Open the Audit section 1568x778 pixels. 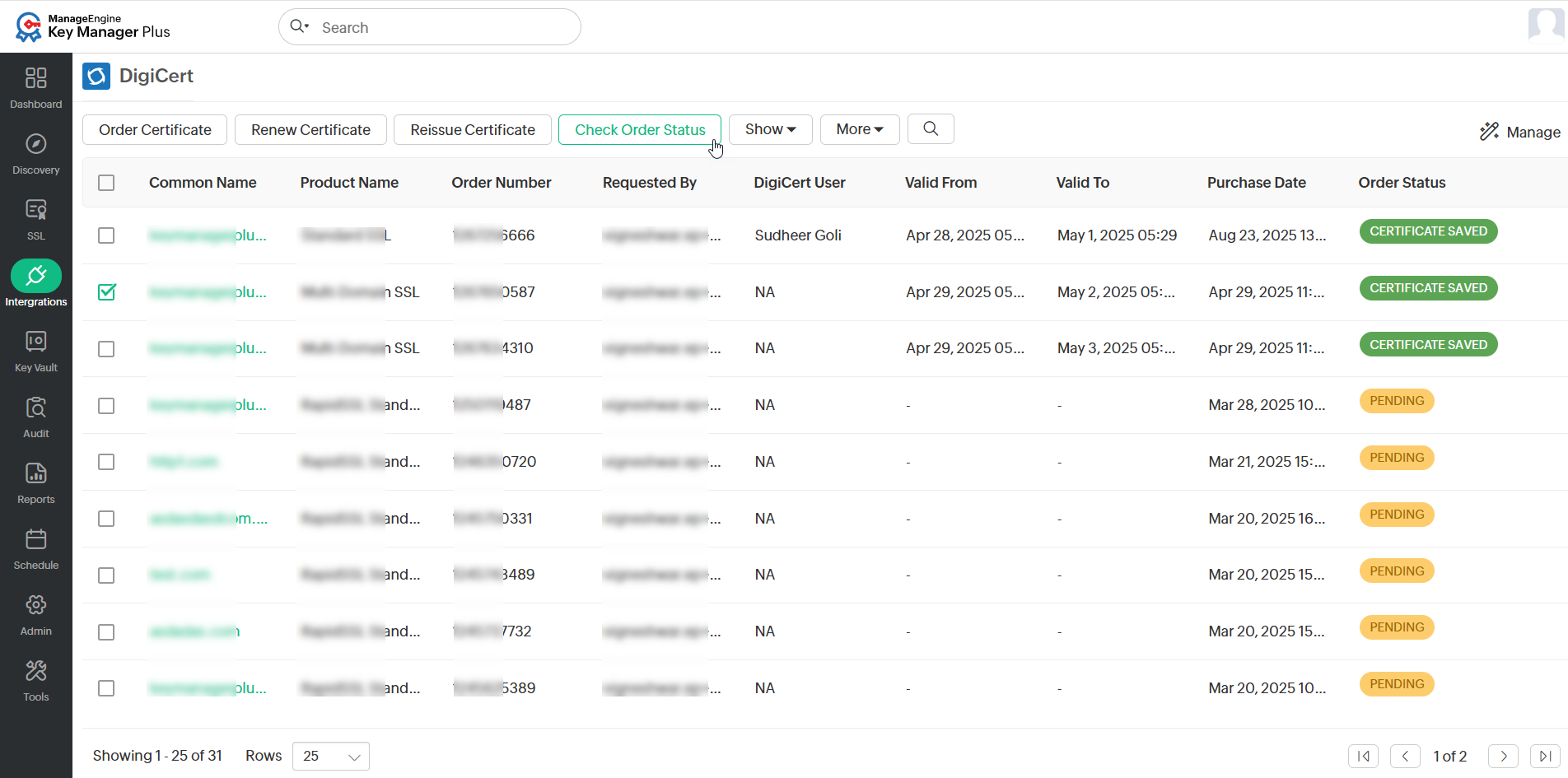tap(36, 417)
